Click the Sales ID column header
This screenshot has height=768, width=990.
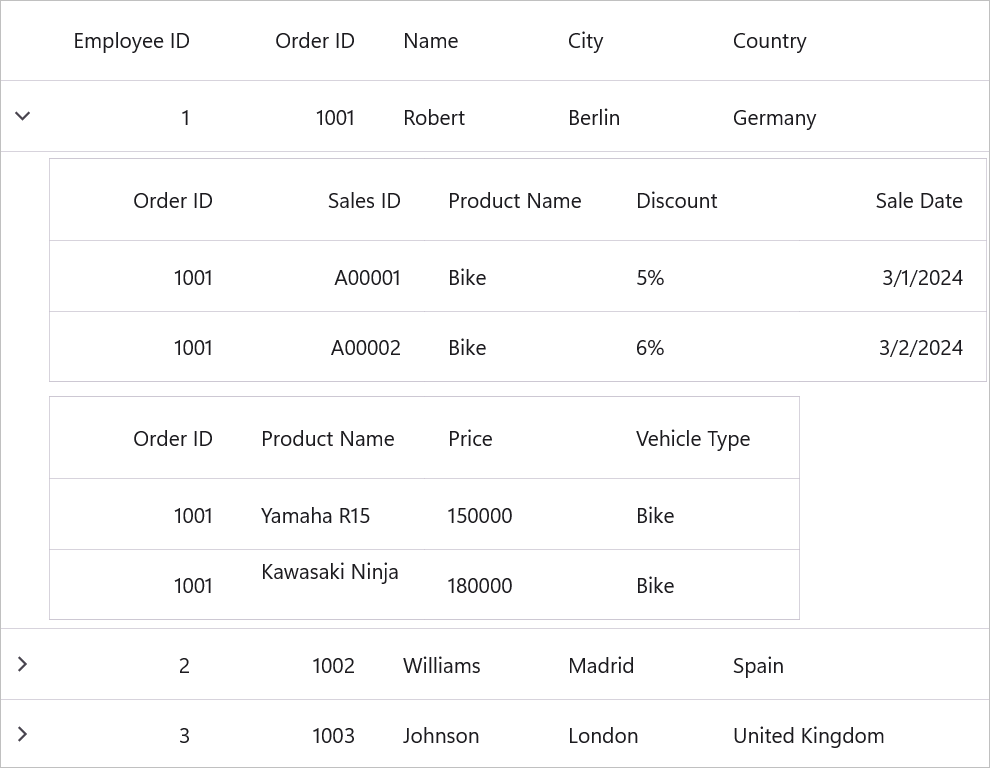point(364,201)
